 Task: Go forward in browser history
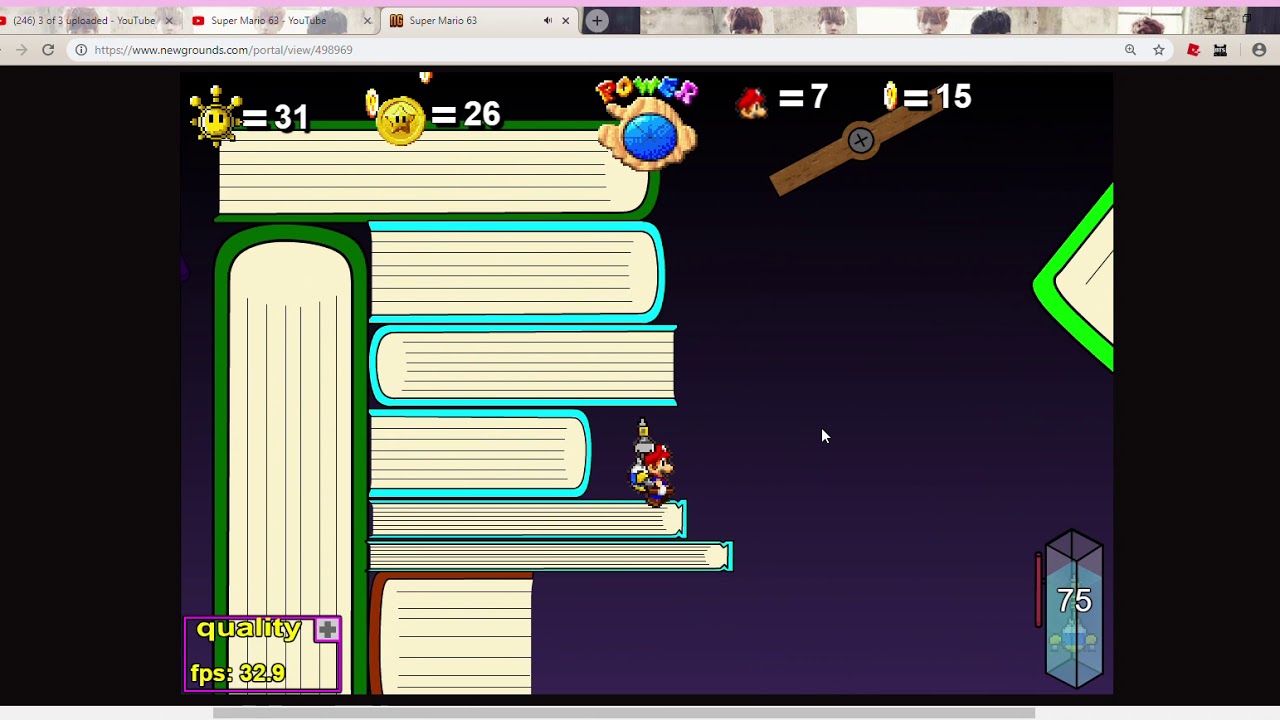pos(21,50)
